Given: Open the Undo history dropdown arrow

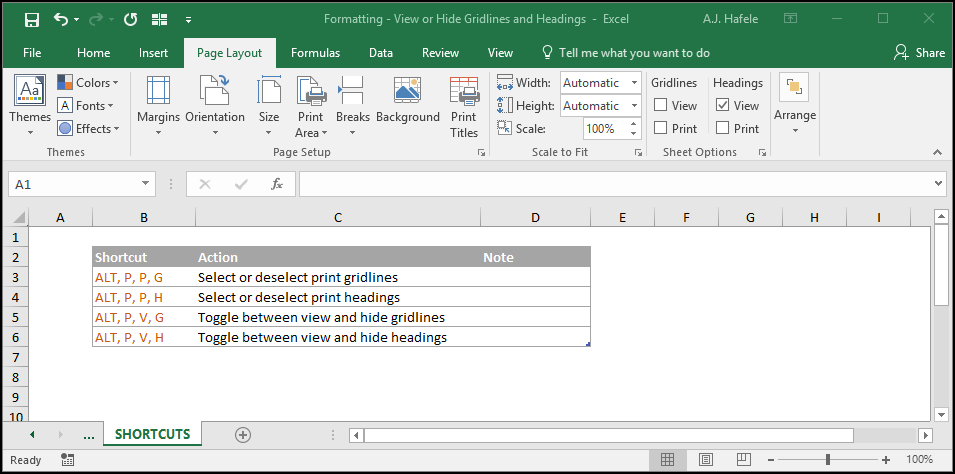Looking at the screenshot, I should click(77, 19).
